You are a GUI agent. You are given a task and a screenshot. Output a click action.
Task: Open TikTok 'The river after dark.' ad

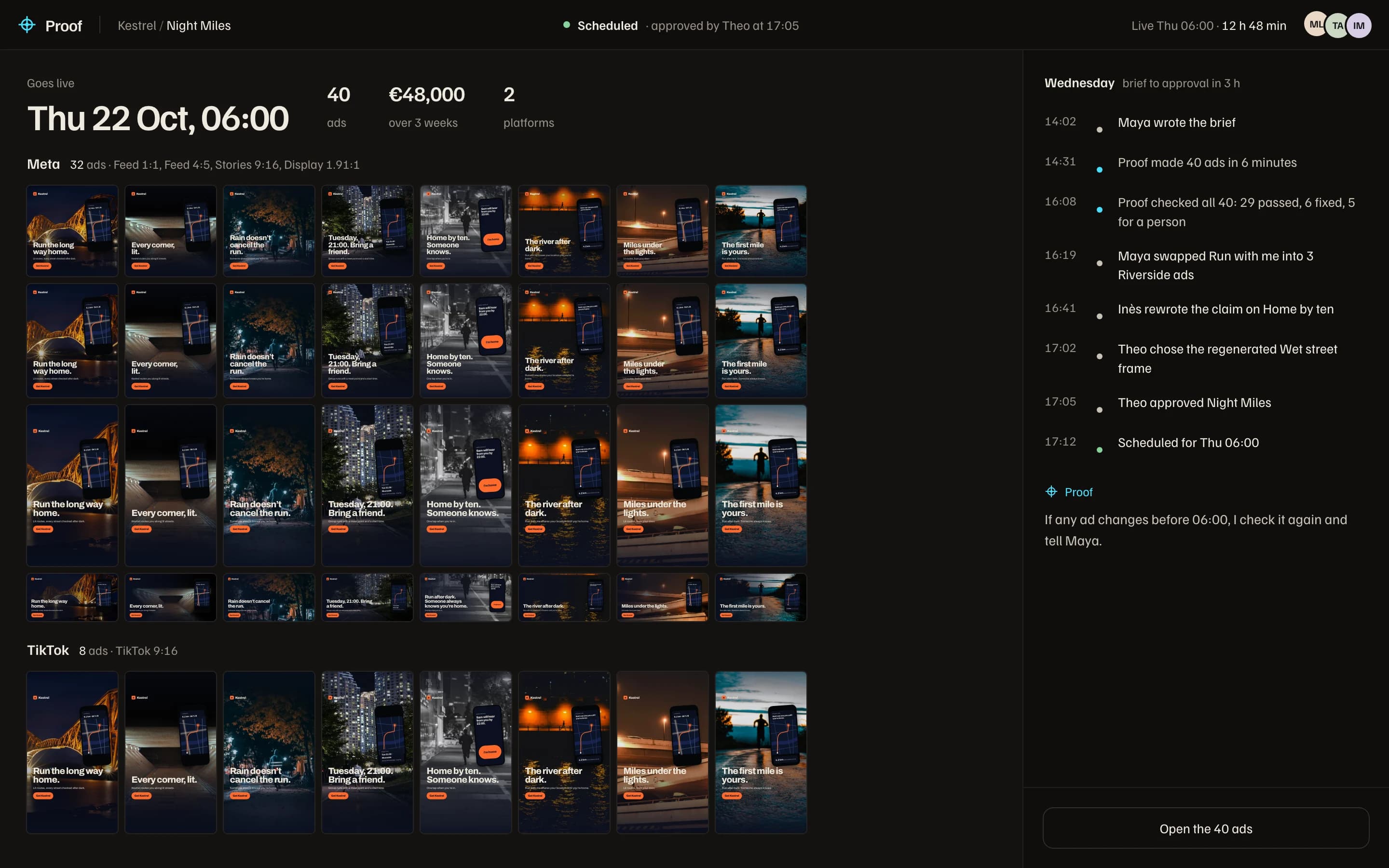point(564,752)
